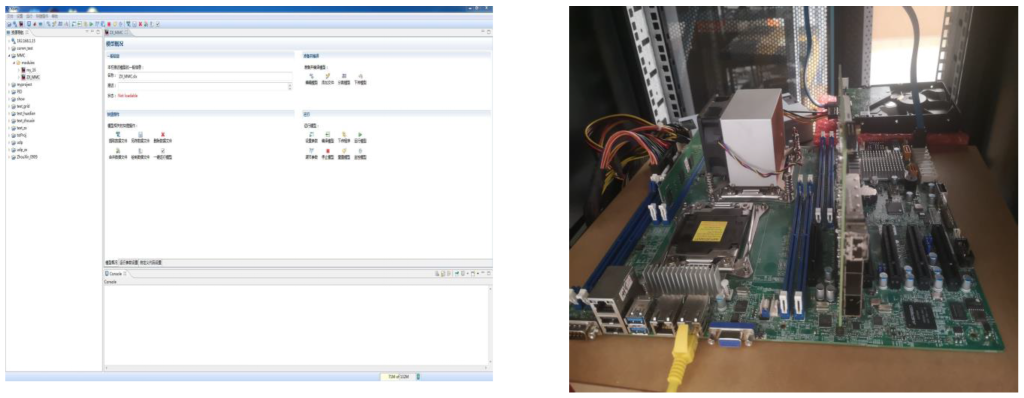Click the empty description field

pyautogui.click(x=202, y=86)
